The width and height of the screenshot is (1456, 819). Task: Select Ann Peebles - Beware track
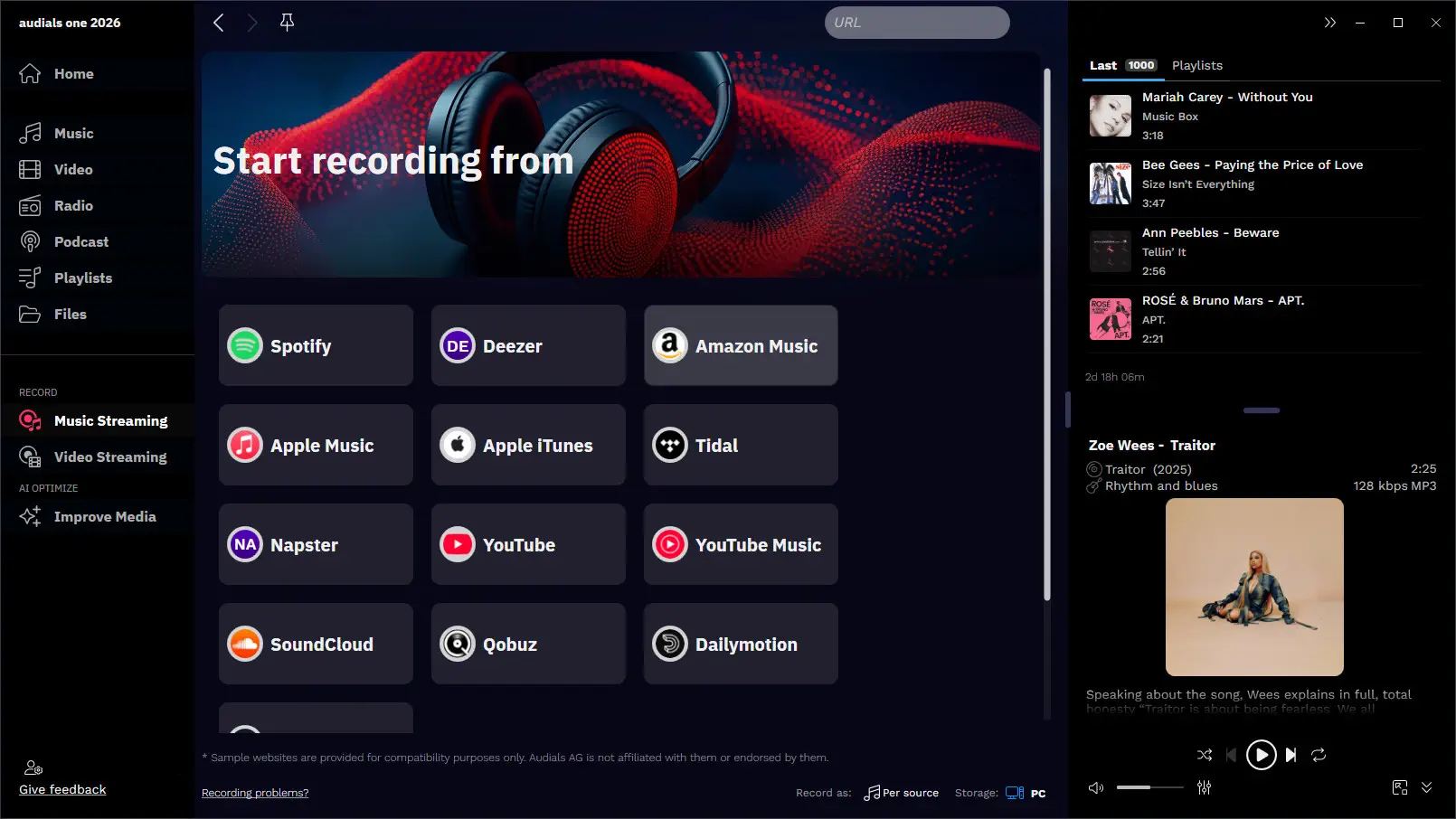click(1255, 251)
